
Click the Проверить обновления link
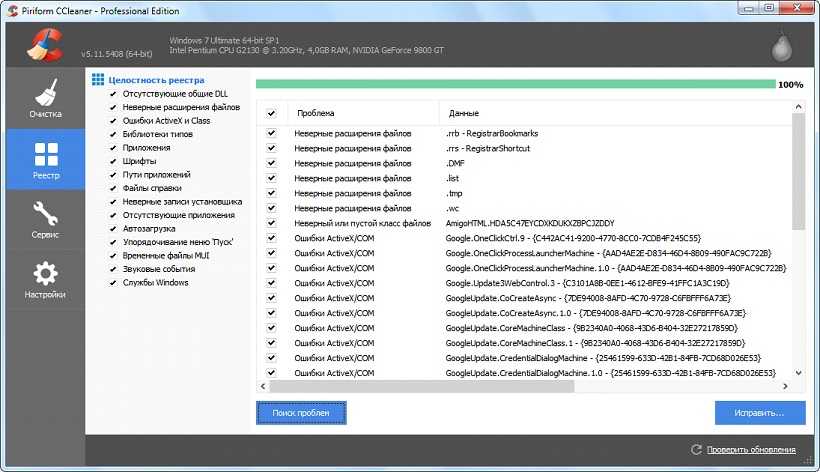pyautogui.click(x=752, y=450)
